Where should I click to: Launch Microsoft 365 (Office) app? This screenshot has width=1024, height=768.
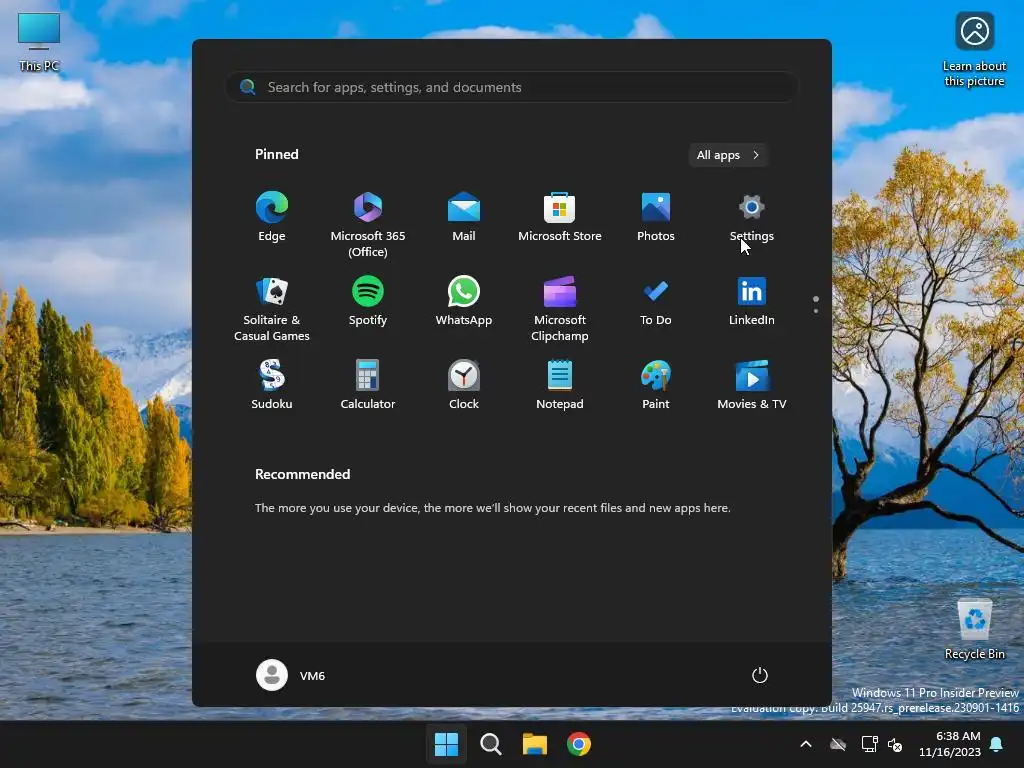tap(368, 224)
